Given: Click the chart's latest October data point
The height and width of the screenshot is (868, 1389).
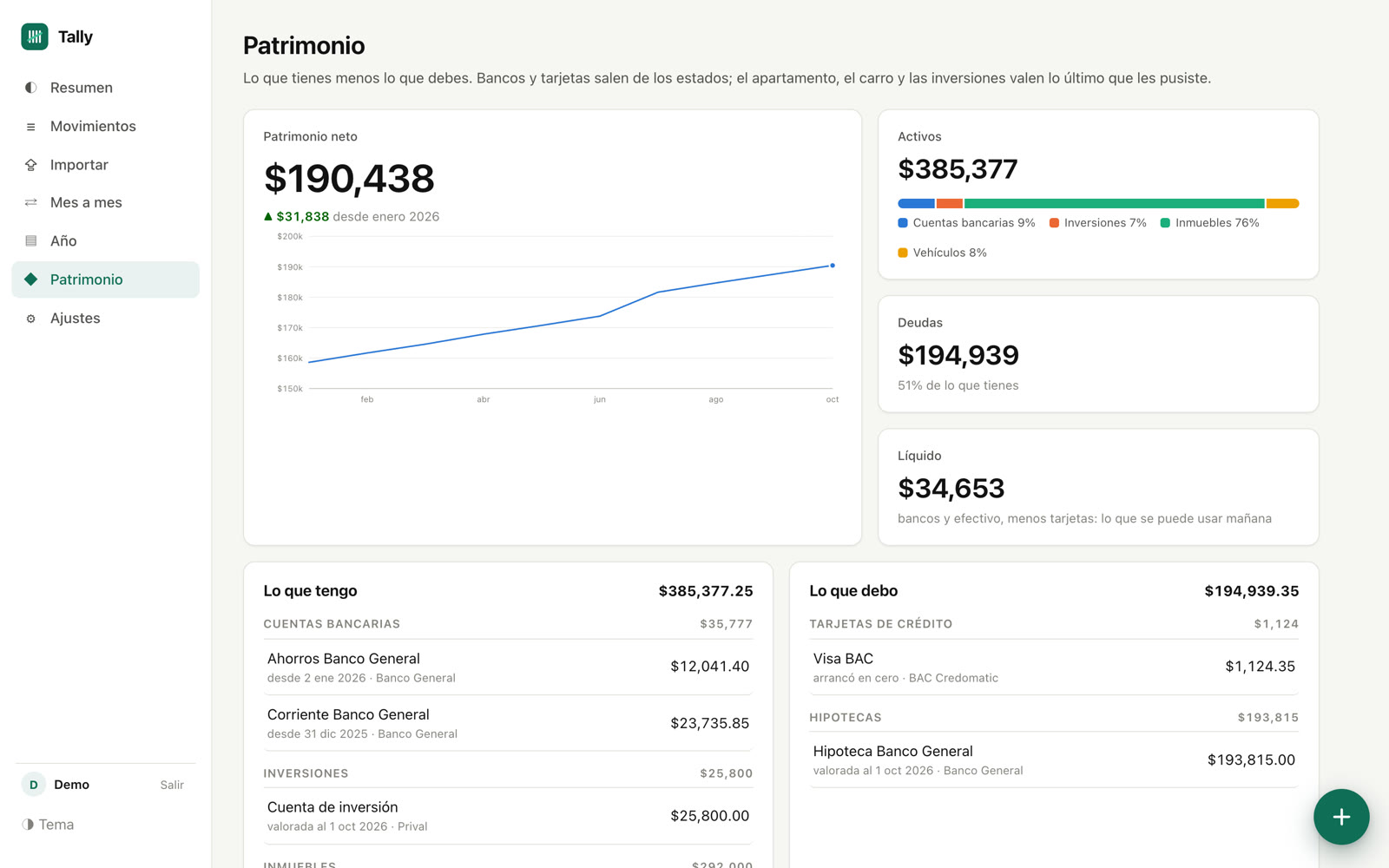Looking at the screenshot, I should pyautogui.click(x=833, y=266).
